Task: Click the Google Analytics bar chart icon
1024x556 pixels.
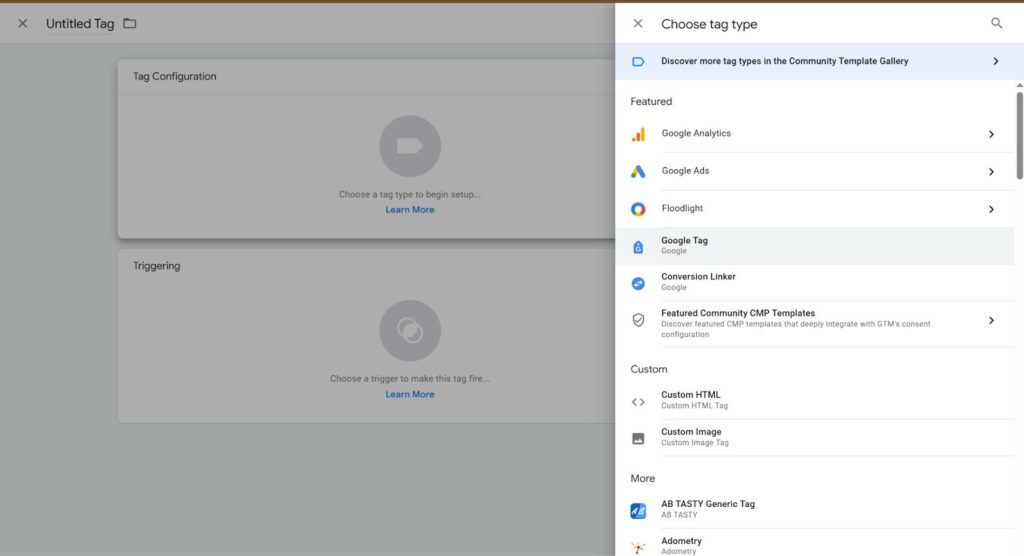Action: tap(638, 134)
